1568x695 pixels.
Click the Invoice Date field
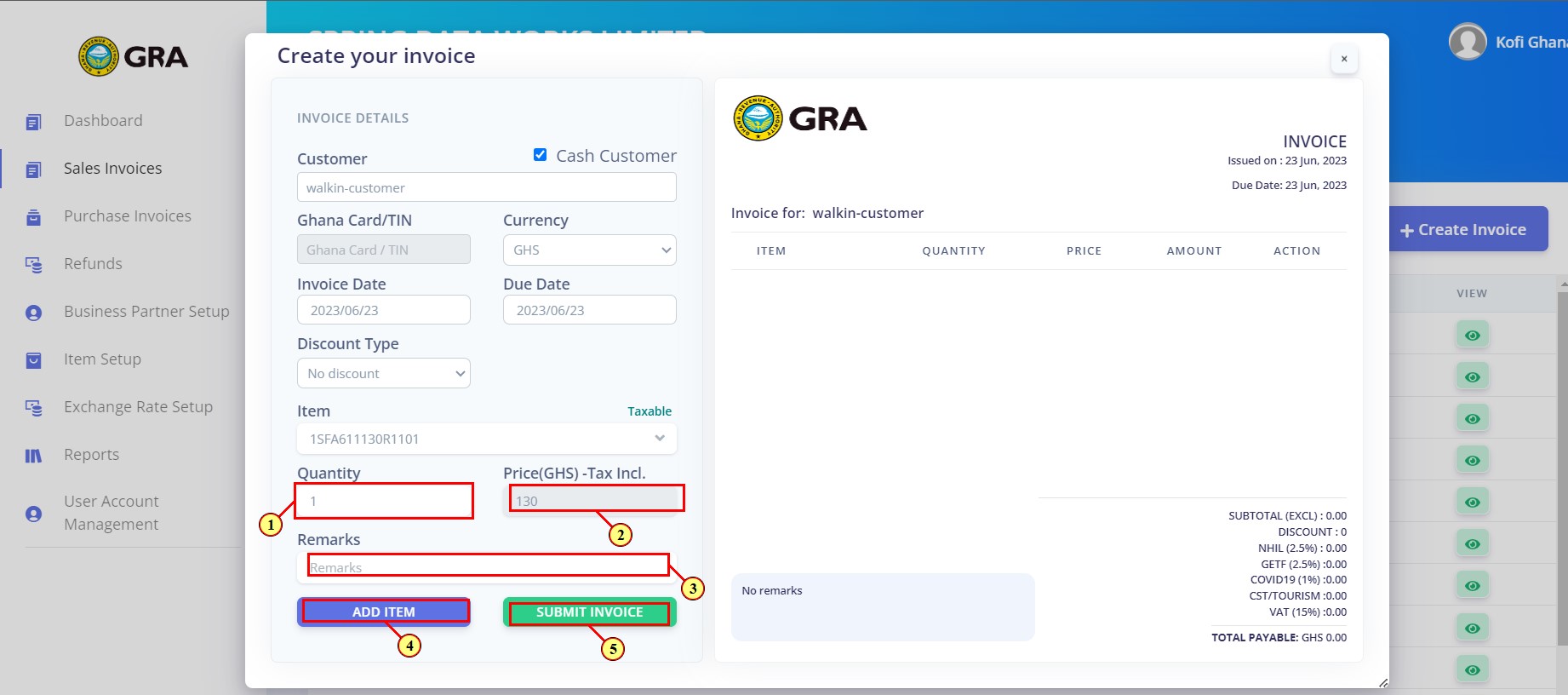pos(384,310)
